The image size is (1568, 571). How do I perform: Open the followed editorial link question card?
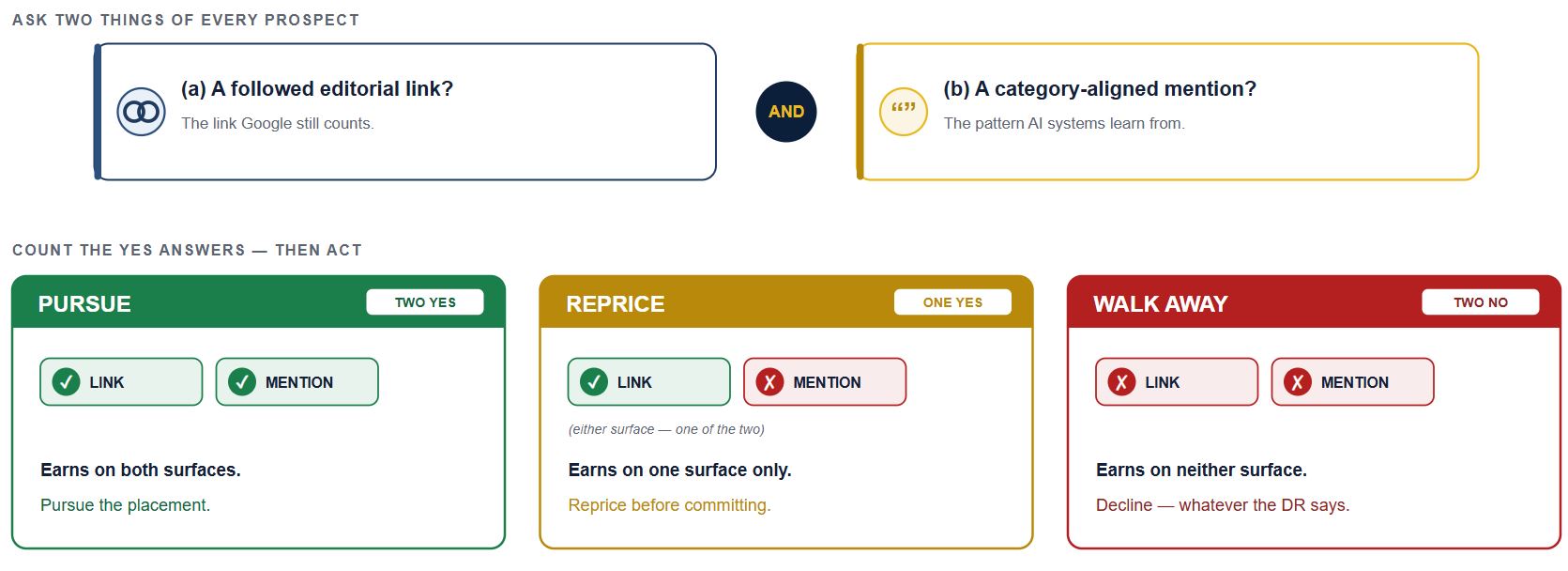tap(405, 112)
